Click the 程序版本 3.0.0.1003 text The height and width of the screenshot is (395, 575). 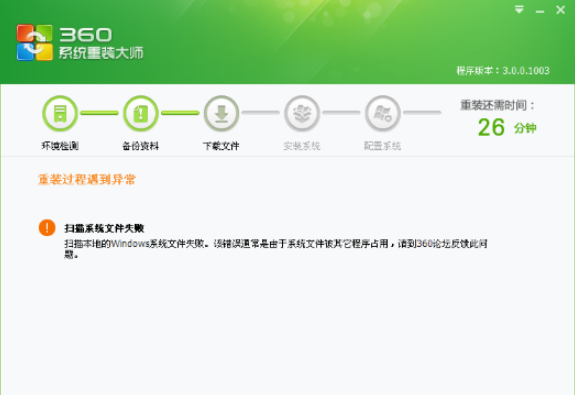503,70
